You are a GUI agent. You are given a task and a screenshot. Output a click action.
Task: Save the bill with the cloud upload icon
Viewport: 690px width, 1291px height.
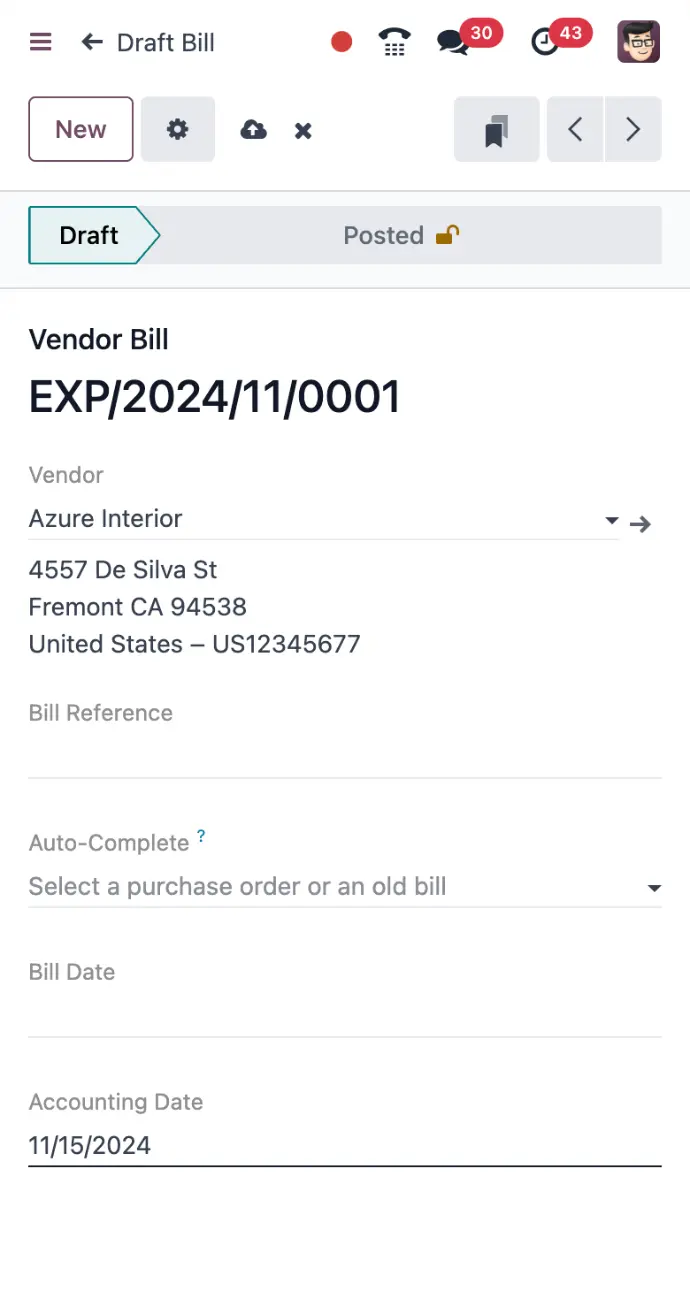click(253, 129)
